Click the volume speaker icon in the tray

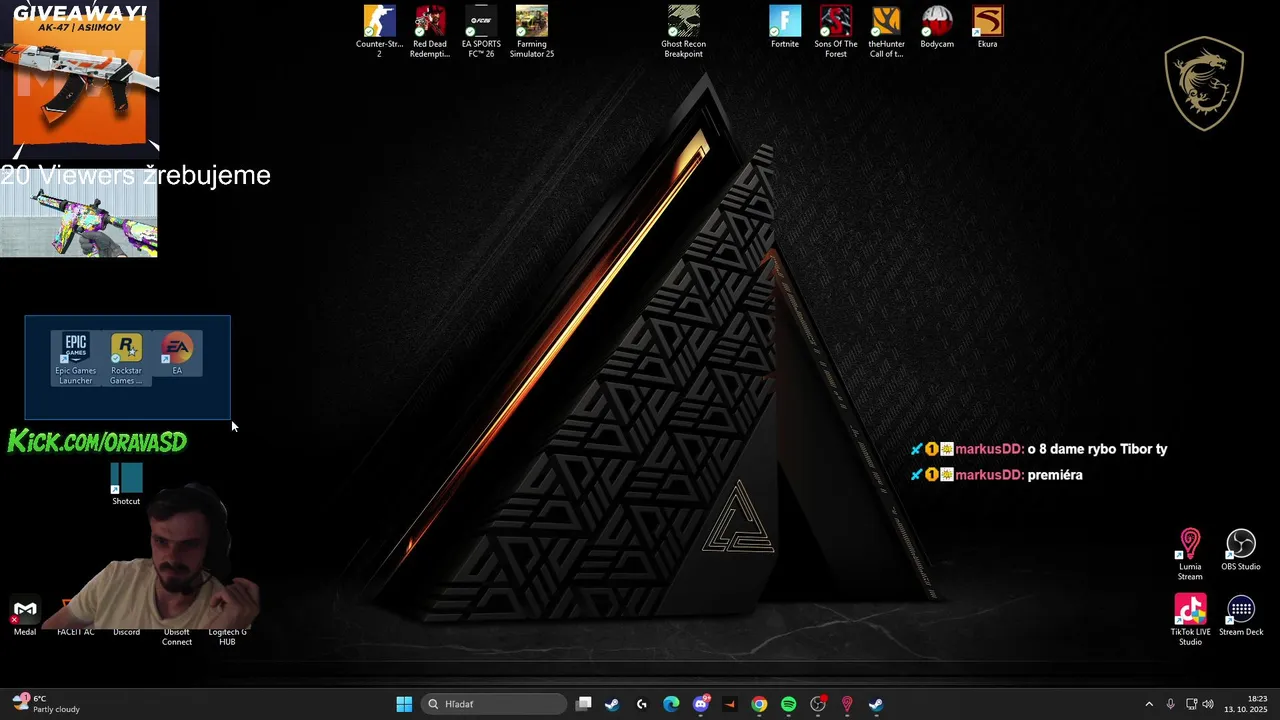[x=1208, y=704]
